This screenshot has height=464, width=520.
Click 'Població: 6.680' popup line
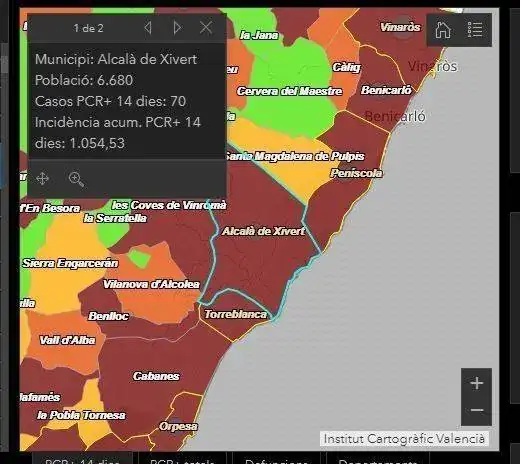[84, 80]
